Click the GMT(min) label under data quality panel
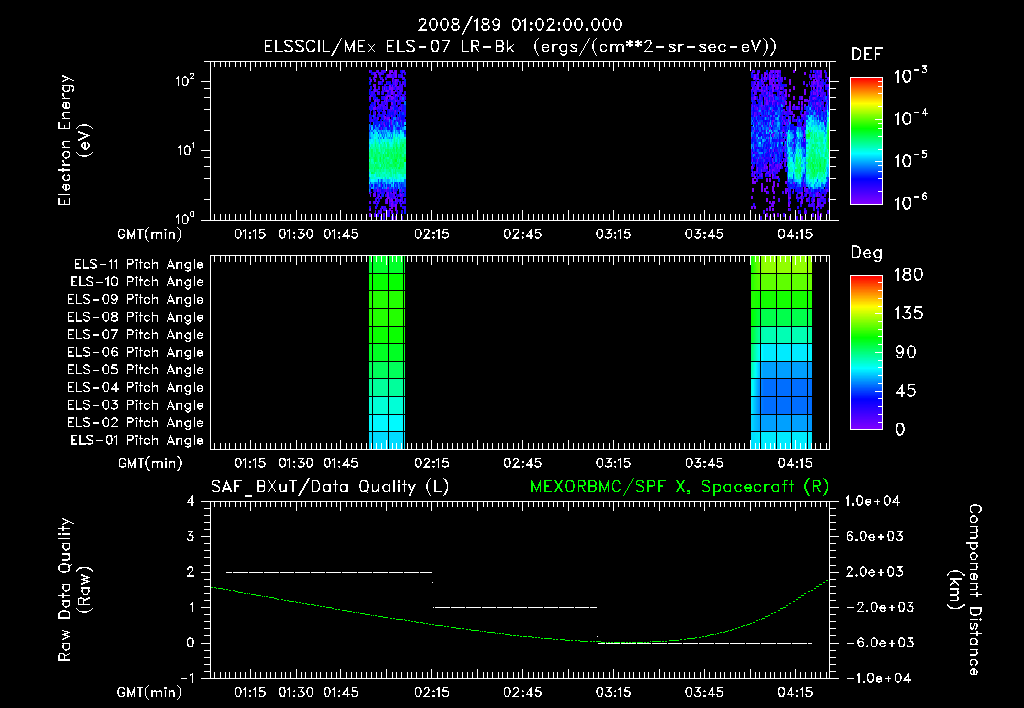 (x=150, y=692)
